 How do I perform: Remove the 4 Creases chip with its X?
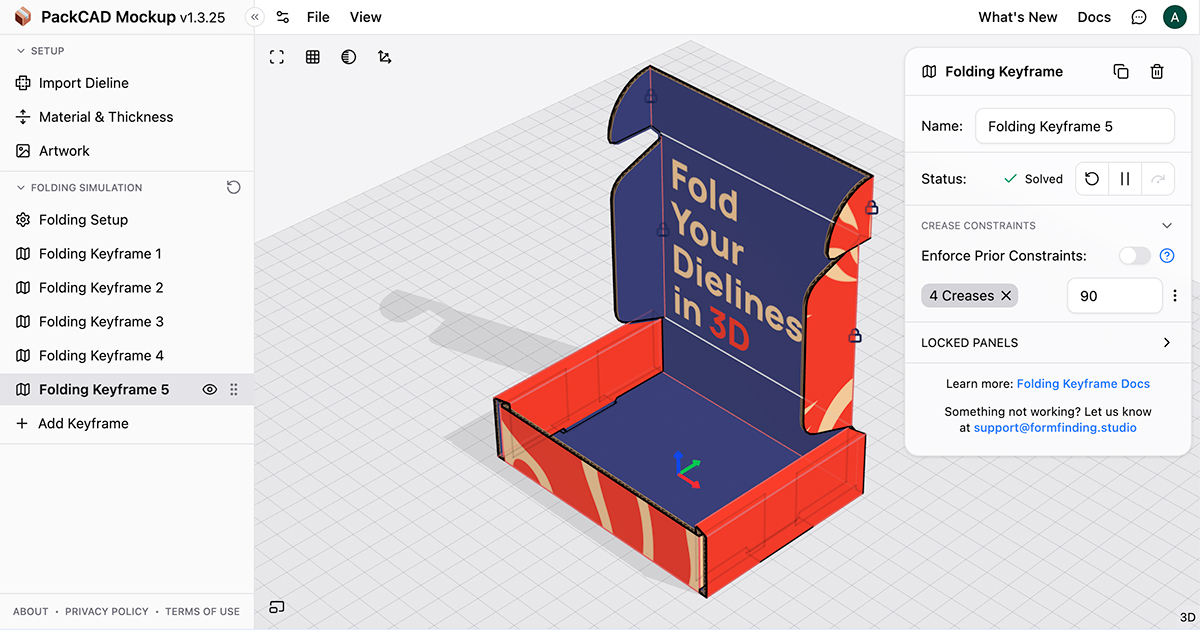[1006, 295]
